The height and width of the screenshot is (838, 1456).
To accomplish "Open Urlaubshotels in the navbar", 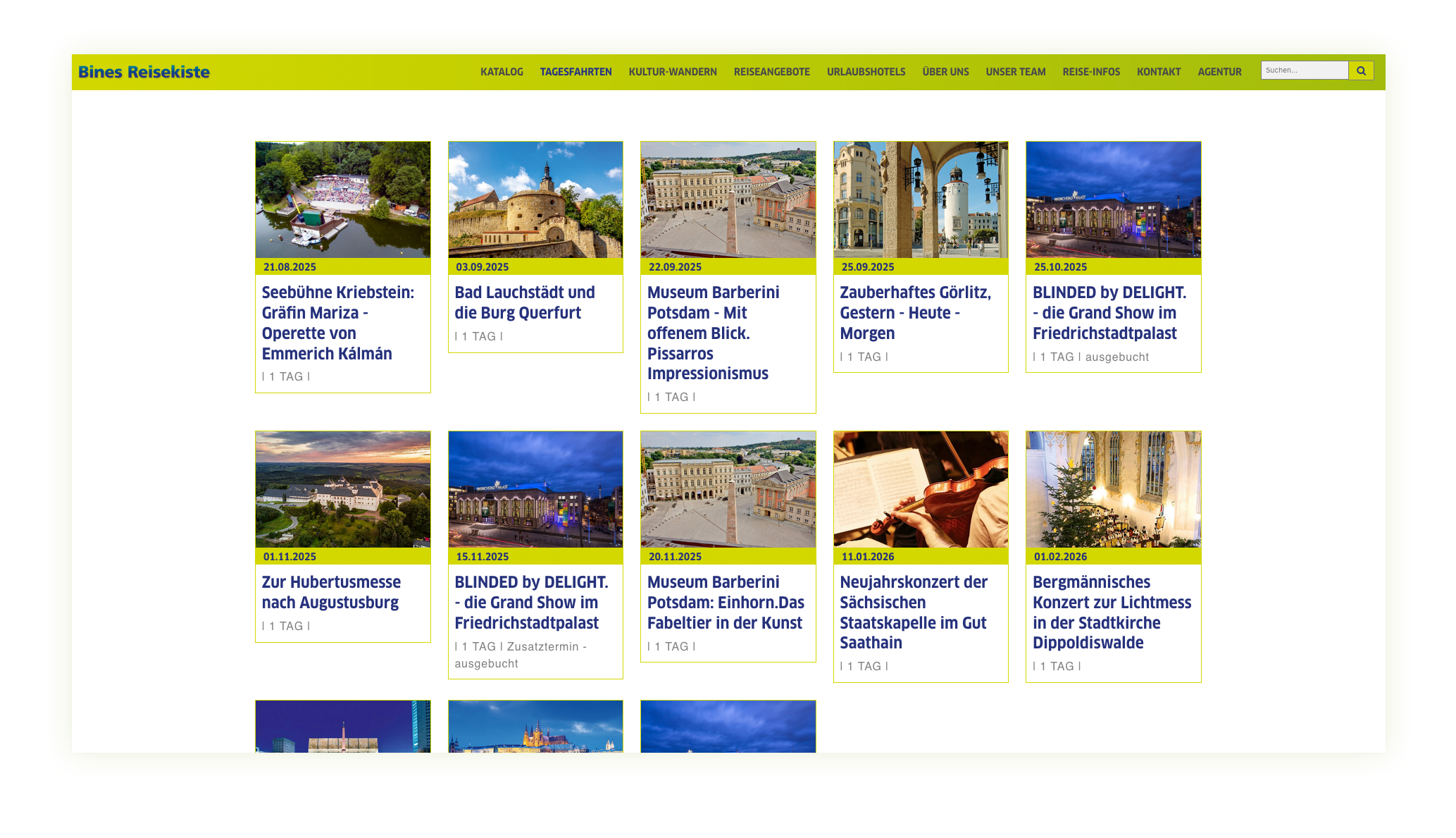I will tap(866, 72).
